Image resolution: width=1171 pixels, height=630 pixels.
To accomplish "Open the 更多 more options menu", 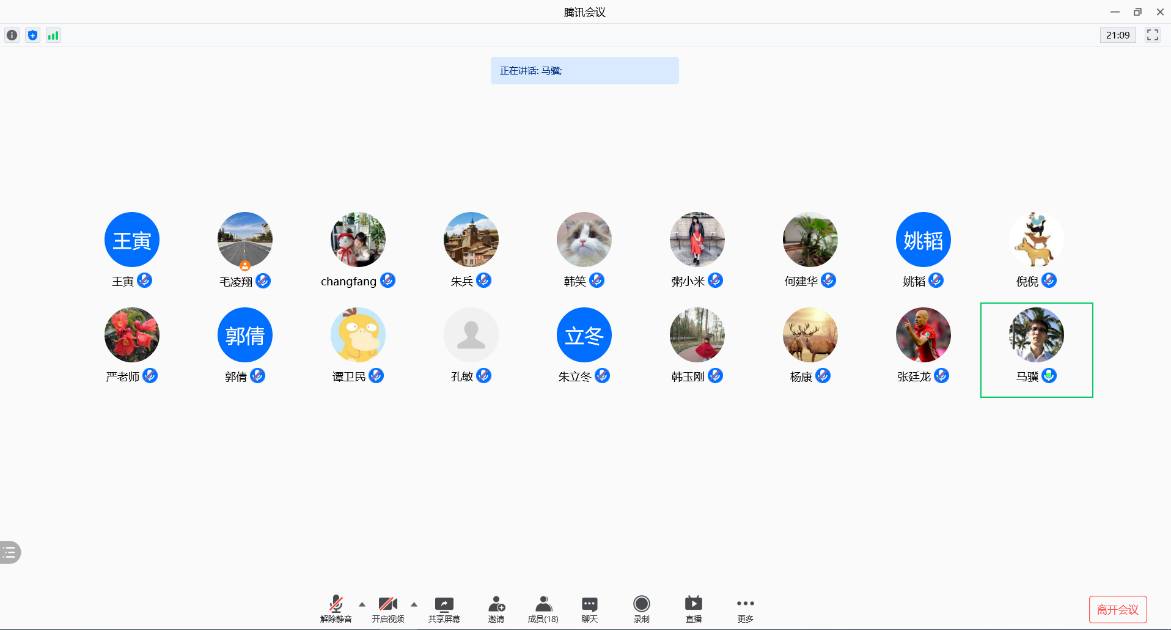I will [x=745, y=605].
